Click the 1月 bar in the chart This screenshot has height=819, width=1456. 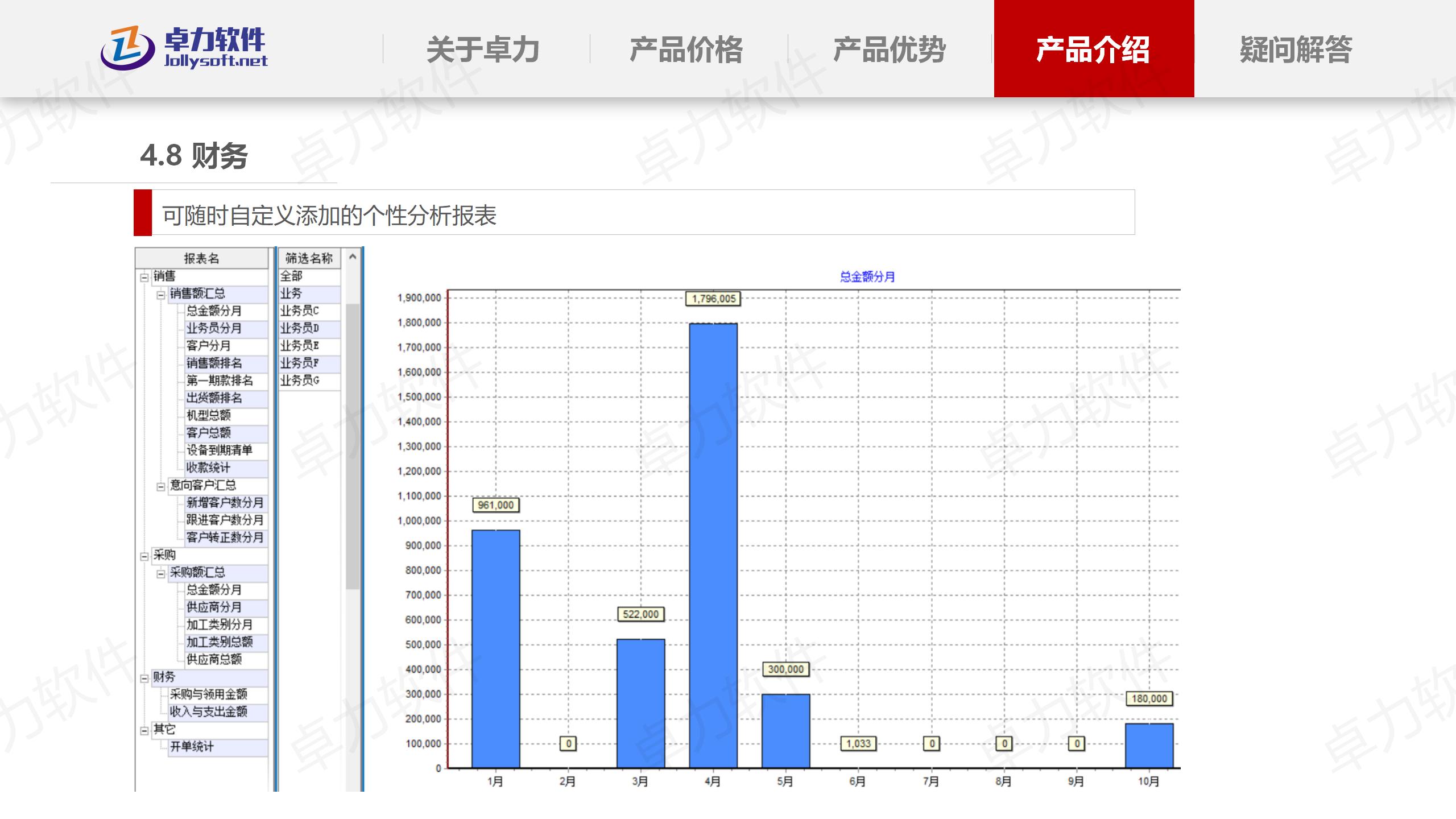coord(495,649)
